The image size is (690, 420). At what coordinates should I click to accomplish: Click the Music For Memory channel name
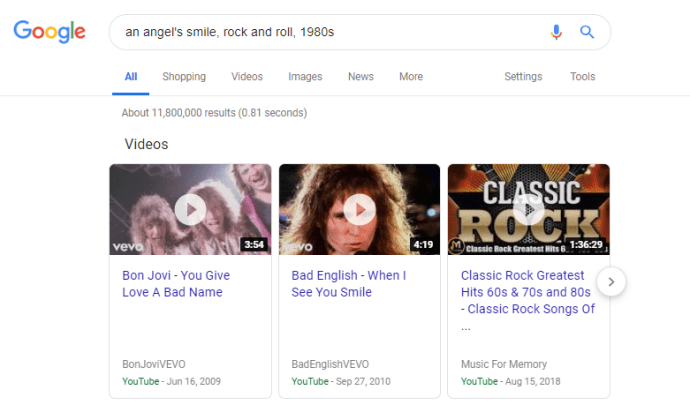coord(504,365)
